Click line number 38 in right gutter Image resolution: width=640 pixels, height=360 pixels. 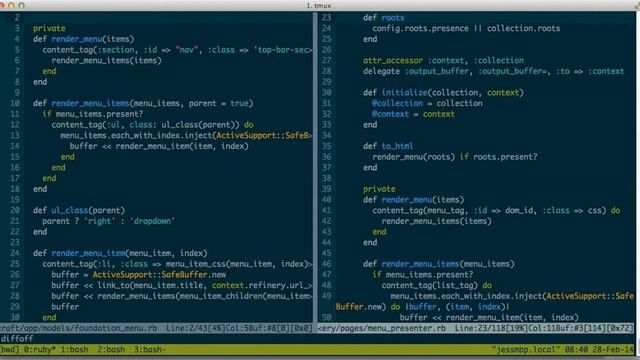pyautogui.click(x=327, y=178)
